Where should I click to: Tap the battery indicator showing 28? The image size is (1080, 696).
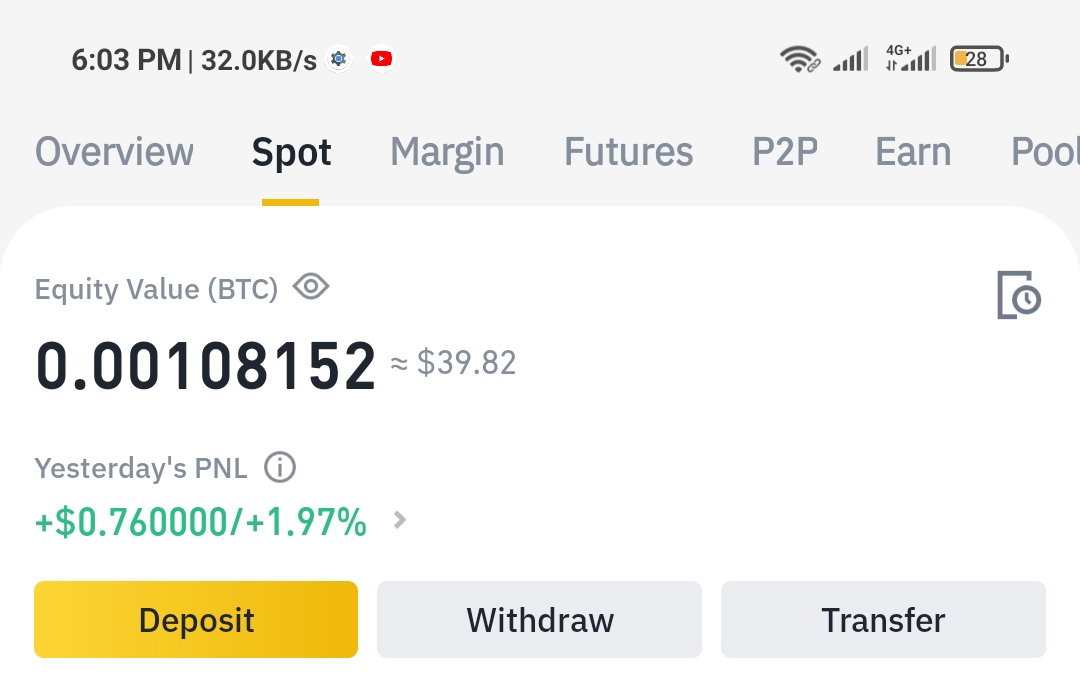979,59
